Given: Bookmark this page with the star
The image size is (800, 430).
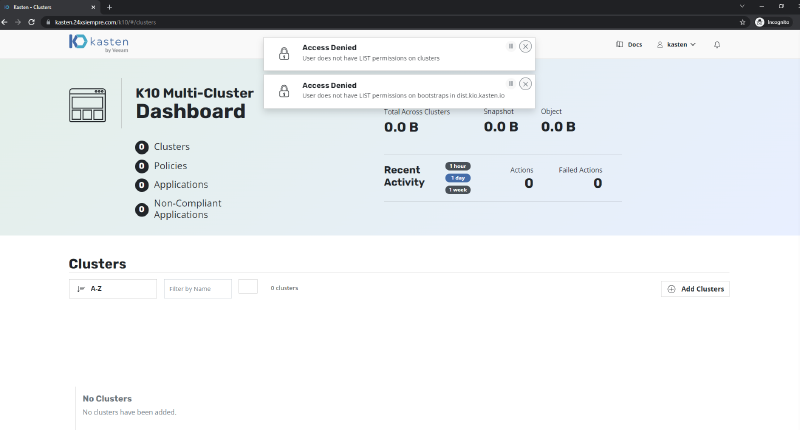Looking at the screenshot, I should coord(742,22).
